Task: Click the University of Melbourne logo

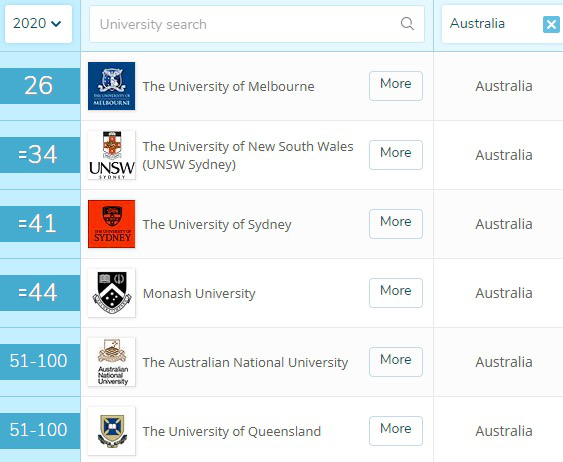Action: 112,86
